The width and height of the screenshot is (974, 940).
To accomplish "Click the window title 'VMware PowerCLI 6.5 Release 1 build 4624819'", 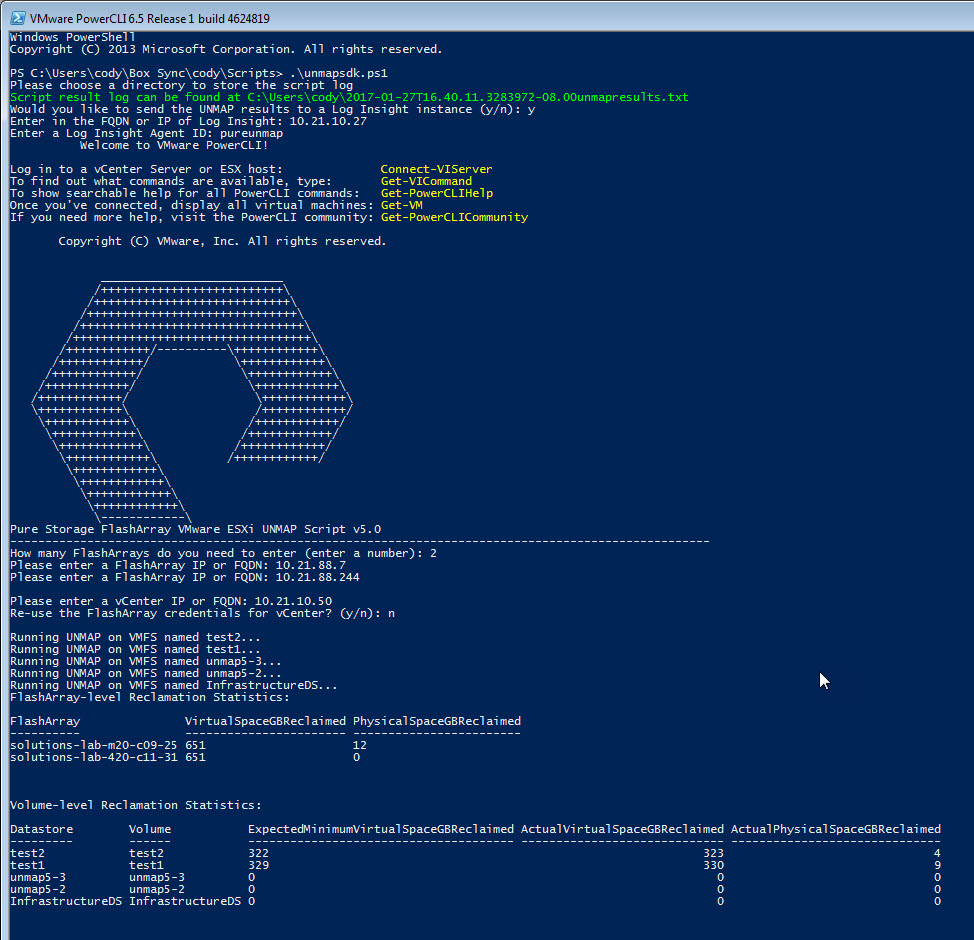I will click(x=150, y=19).
